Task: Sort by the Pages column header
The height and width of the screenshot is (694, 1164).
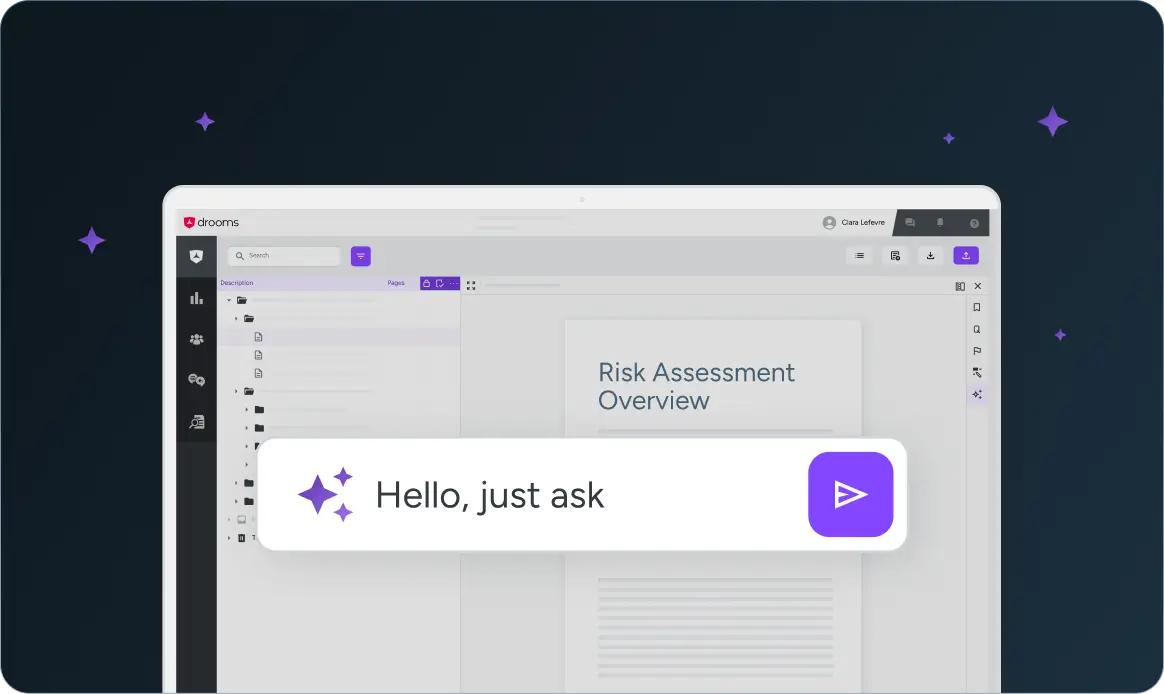Action: pyautogui.click(x=396, y=283)
